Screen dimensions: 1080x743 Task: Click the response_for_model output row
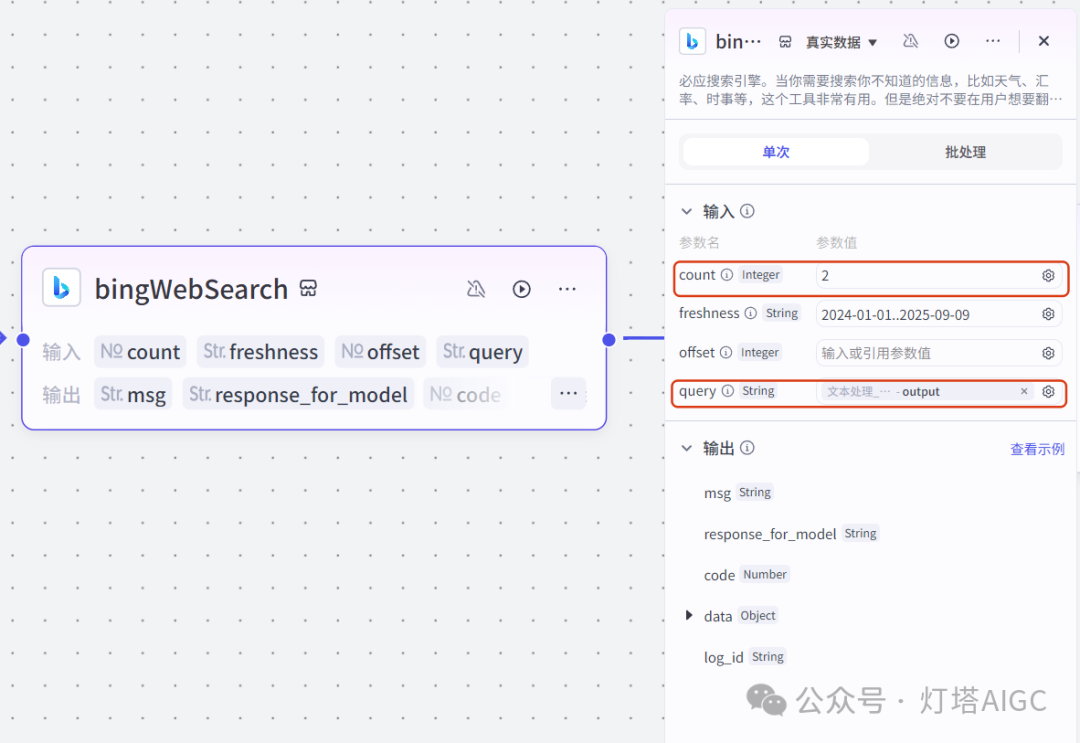(x=791, y=534)
